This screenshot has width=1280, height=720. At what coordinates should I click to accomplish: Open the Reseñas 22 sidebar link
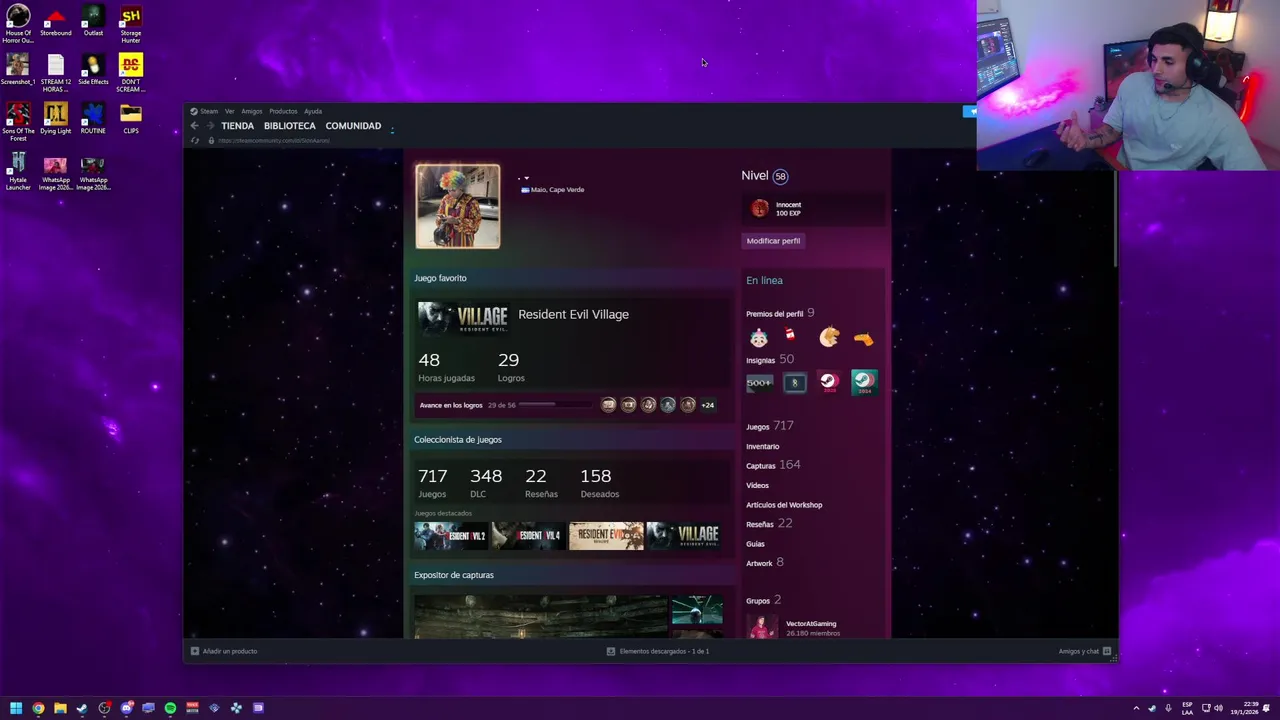click(x=769, y=524)
